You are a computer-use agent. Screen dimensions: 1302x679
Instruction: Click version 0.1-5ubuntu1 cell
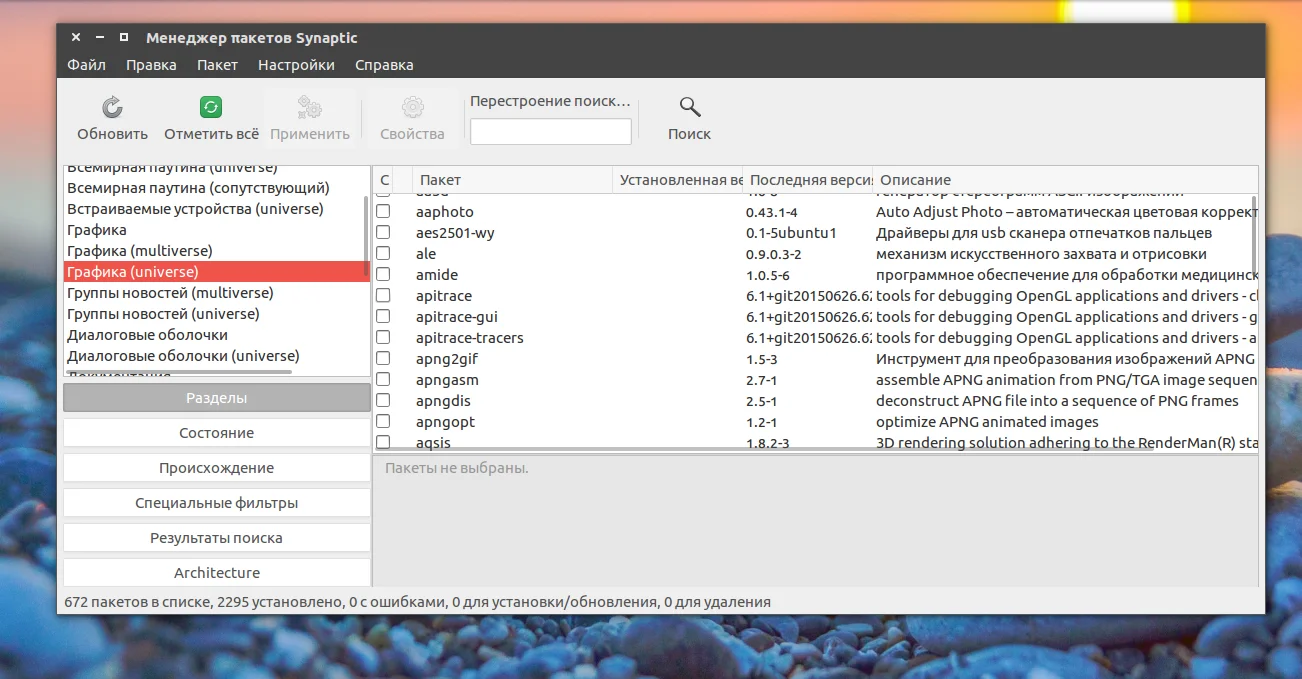click(791, 233)
